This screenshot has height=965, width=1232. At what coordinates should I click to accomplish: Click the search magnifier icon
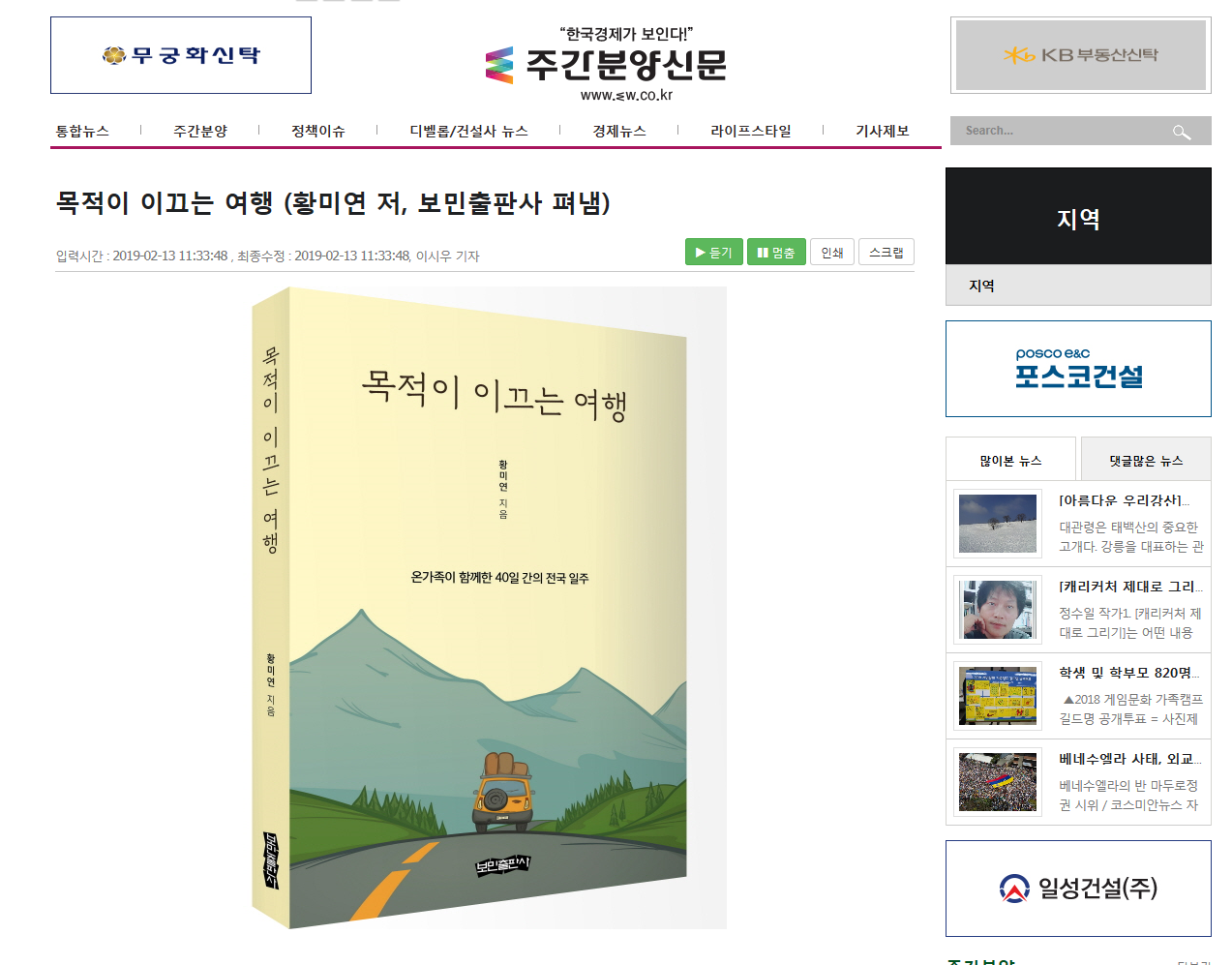(x=1182, y=132)
